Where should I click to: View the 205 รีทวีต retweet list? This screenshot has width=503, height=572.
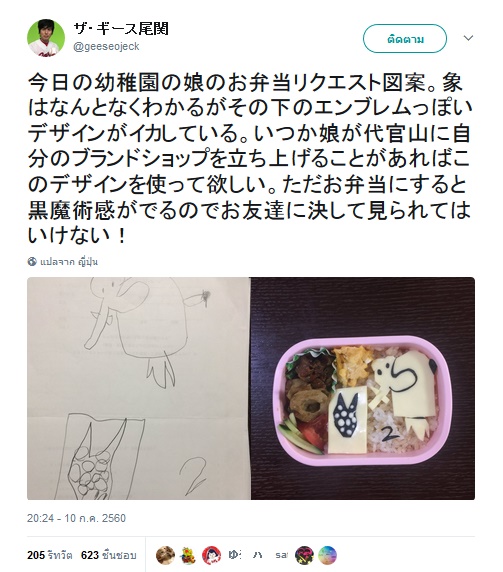click(x=50, y=555)
